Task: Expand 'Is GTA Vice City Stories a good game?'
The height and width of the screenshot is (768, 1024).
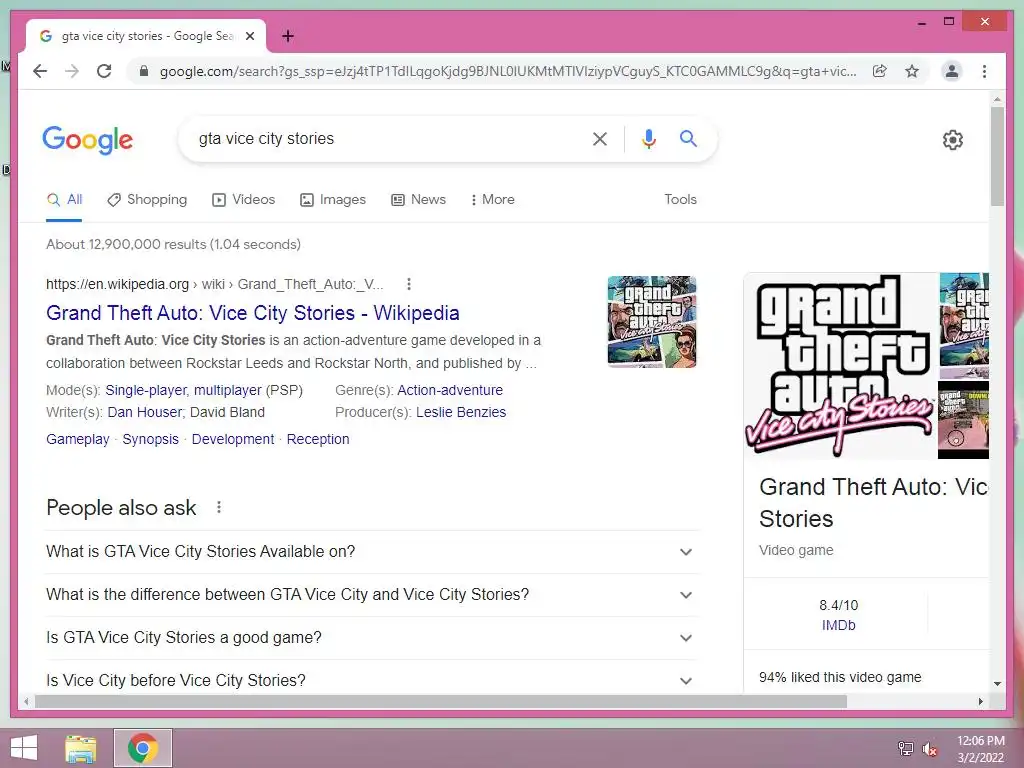Action: [x=371, y=638]
